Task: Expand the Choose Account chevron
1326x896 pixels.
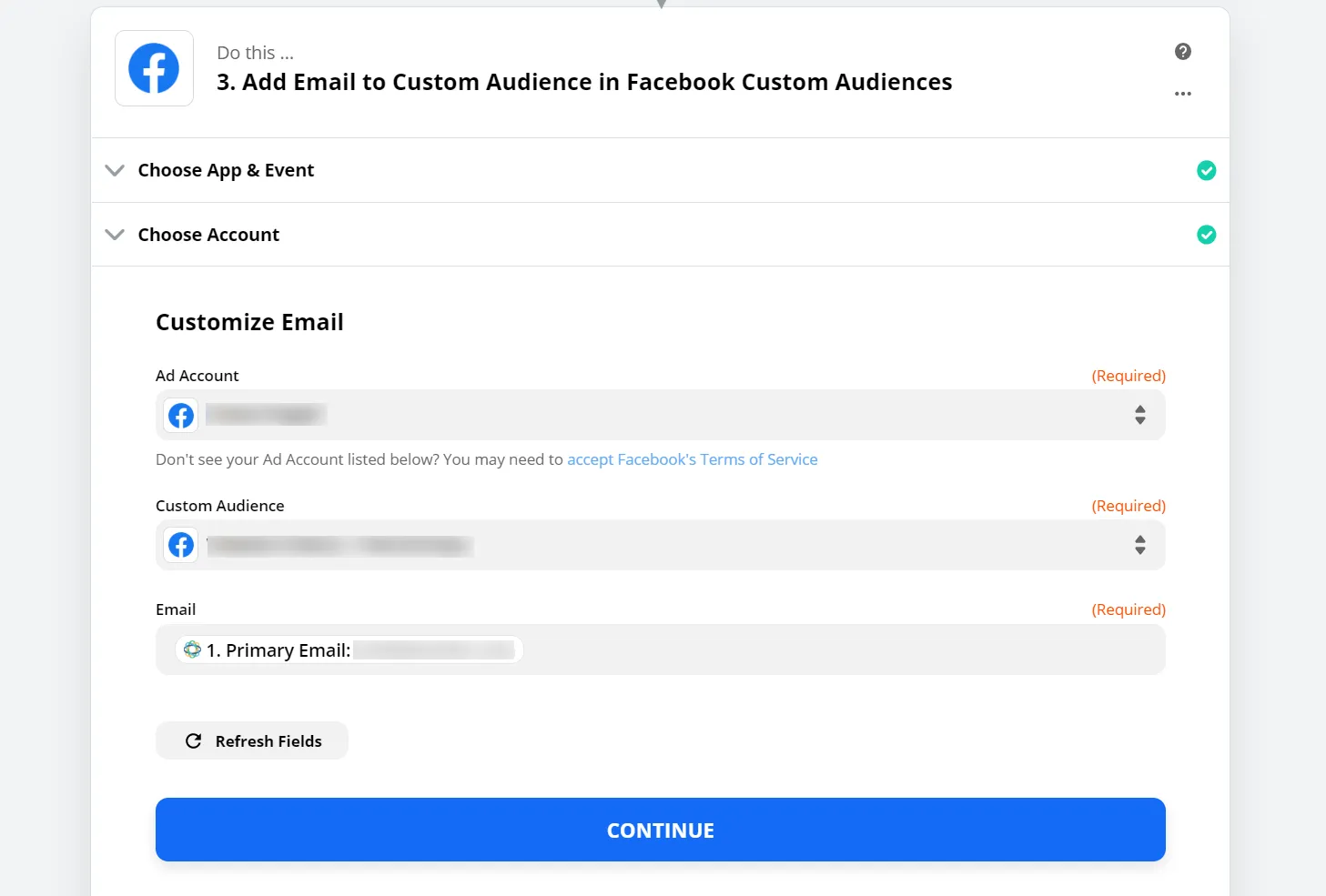Action: pos(115,235)
